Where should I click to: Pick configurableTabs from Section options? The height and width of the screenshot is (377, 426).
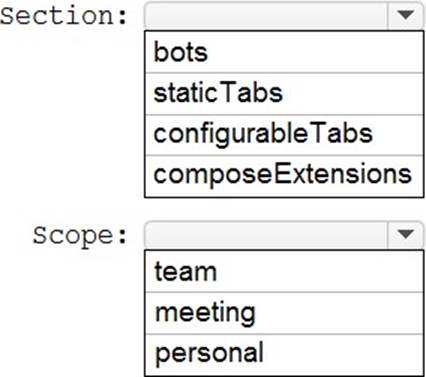coord(284,135)
